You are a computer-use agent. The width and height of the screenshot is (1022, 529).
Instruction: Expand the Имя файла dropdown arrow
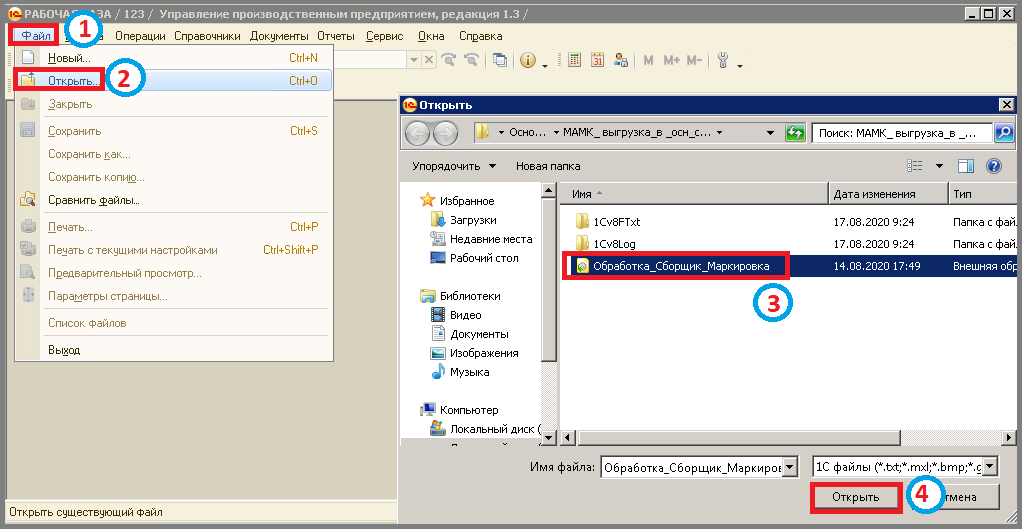click(790, 466)
